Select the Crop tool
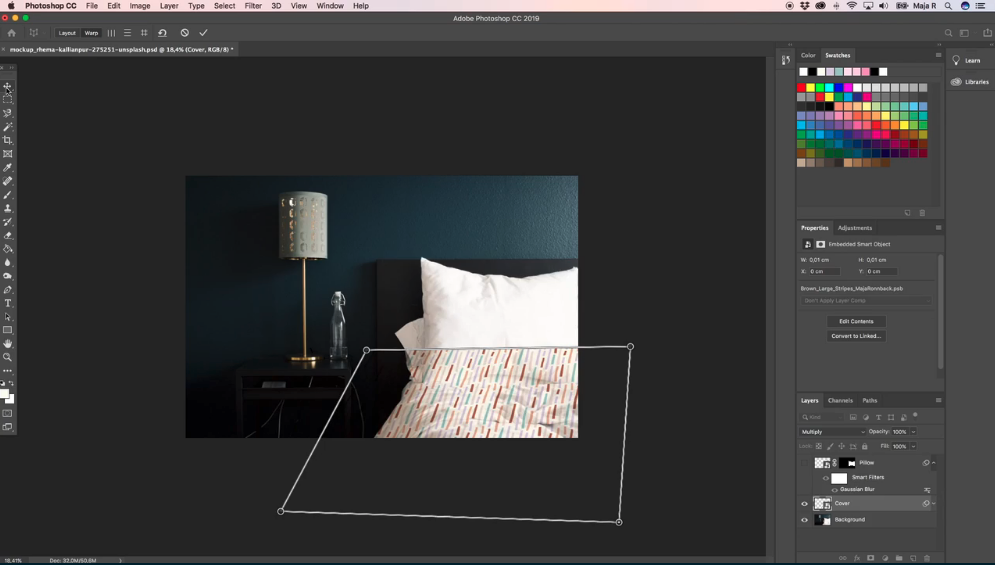The image size is (995, 565). point(8,140)
